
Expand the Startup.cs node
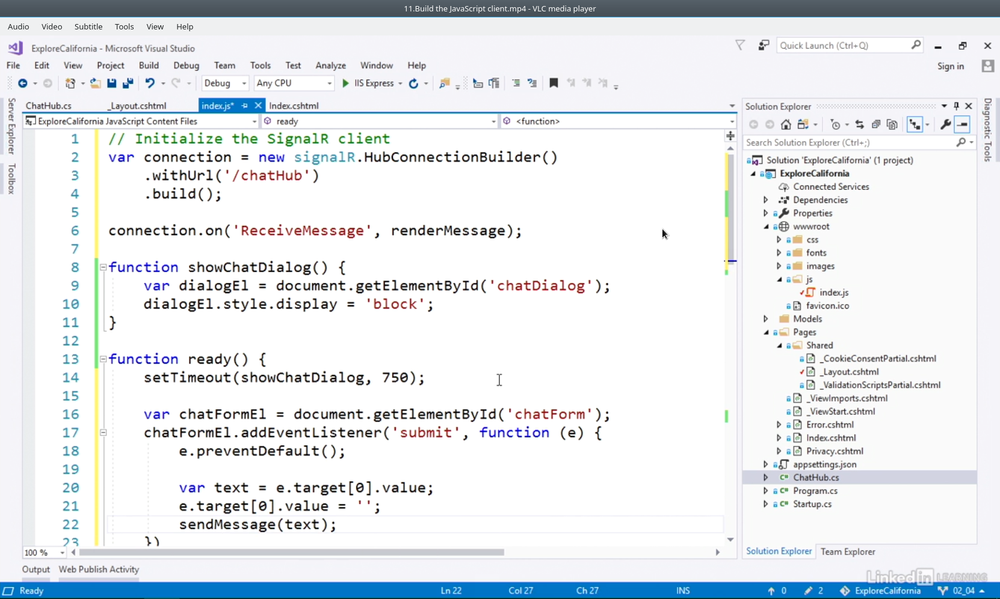point(766,504)
